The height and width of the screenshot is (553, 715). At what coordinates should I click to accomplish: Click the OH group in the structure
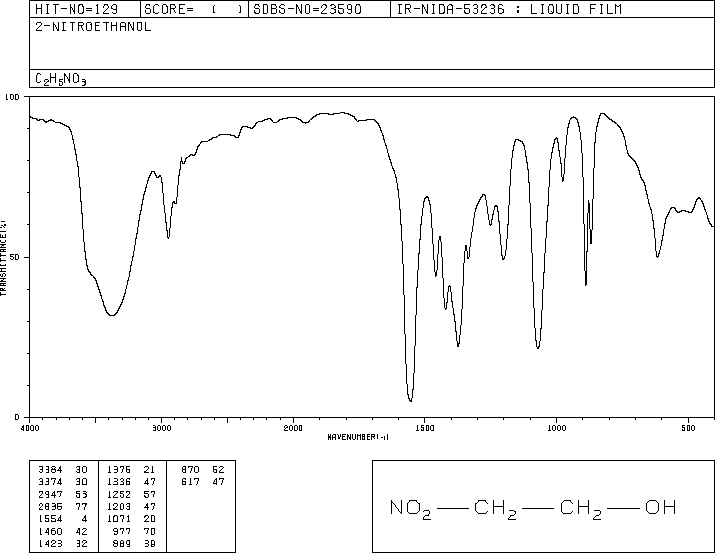(660, 507)
